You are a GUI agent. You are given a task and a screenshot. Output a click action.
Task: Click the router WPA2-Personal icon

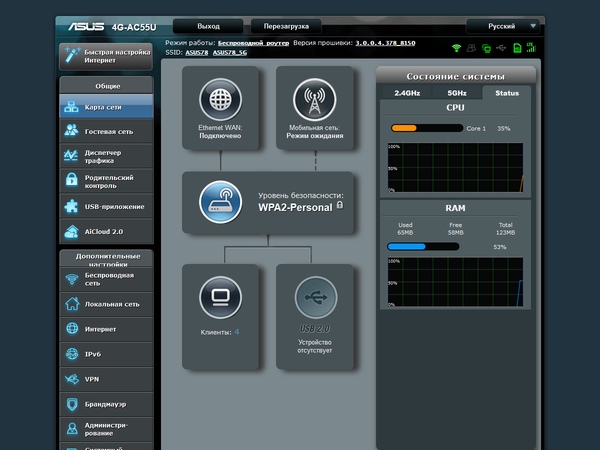coord(220,202)
